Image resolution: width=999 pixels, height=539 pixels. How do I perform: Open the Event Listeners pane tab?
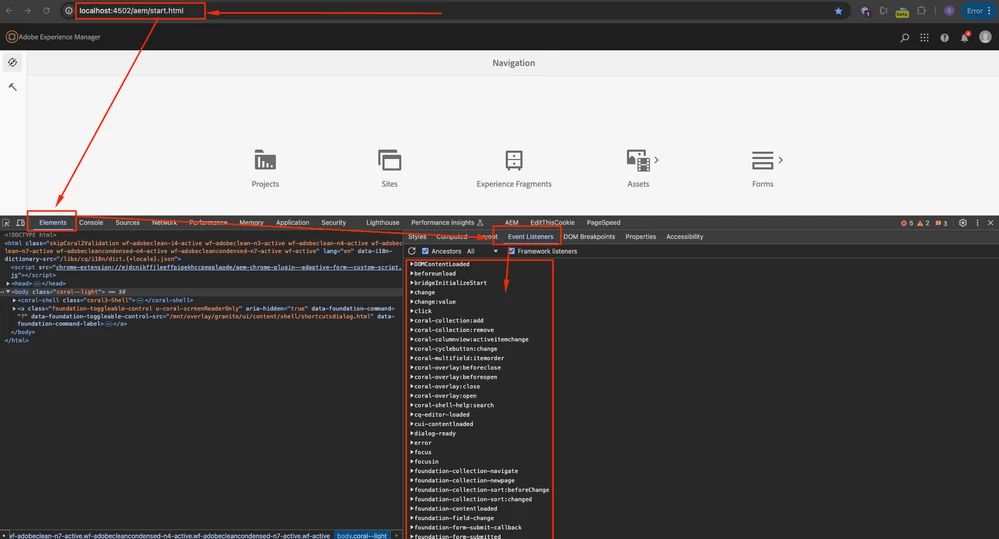click(530, 236)
